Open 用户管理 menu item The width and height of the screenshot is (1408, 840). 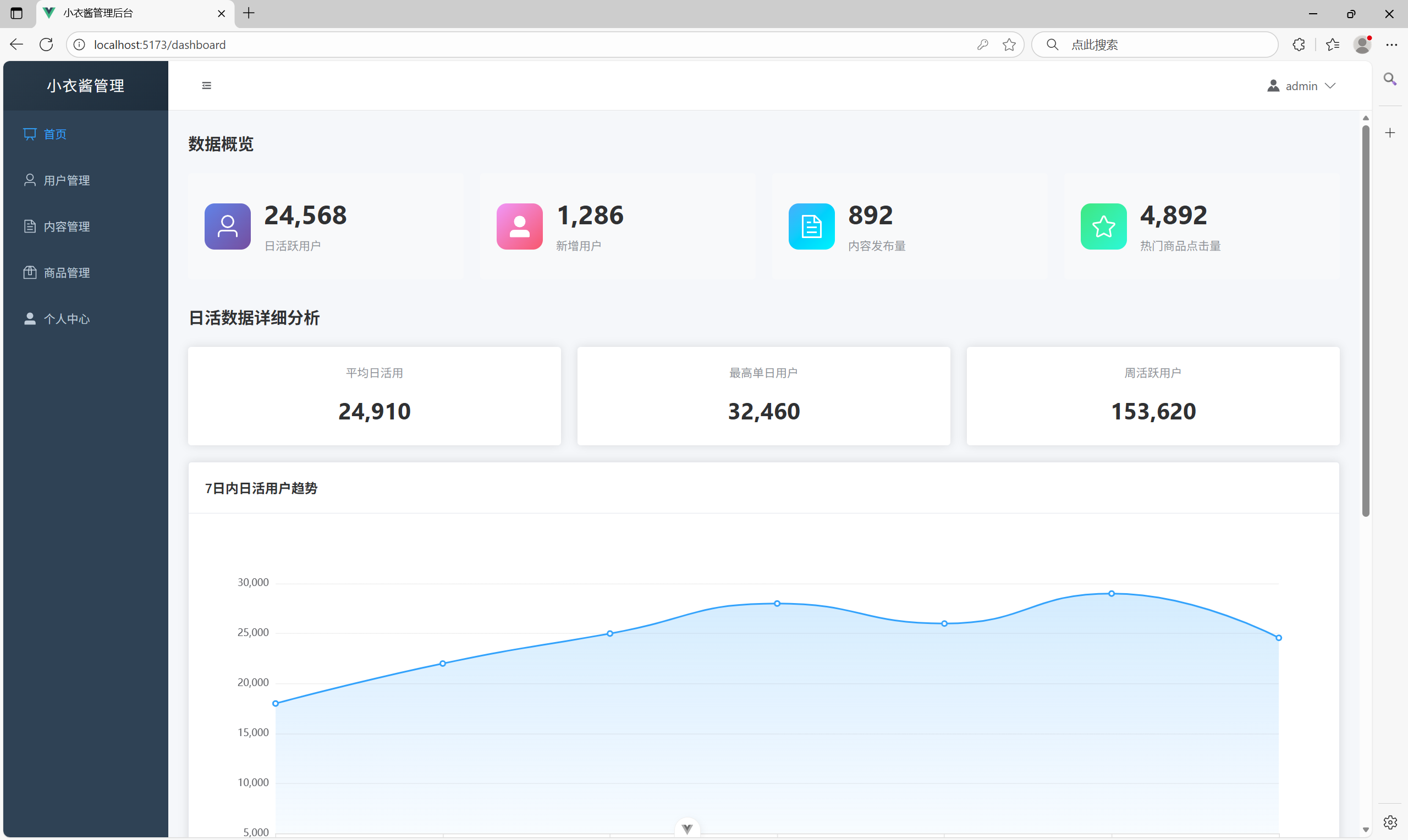[67, 180]
